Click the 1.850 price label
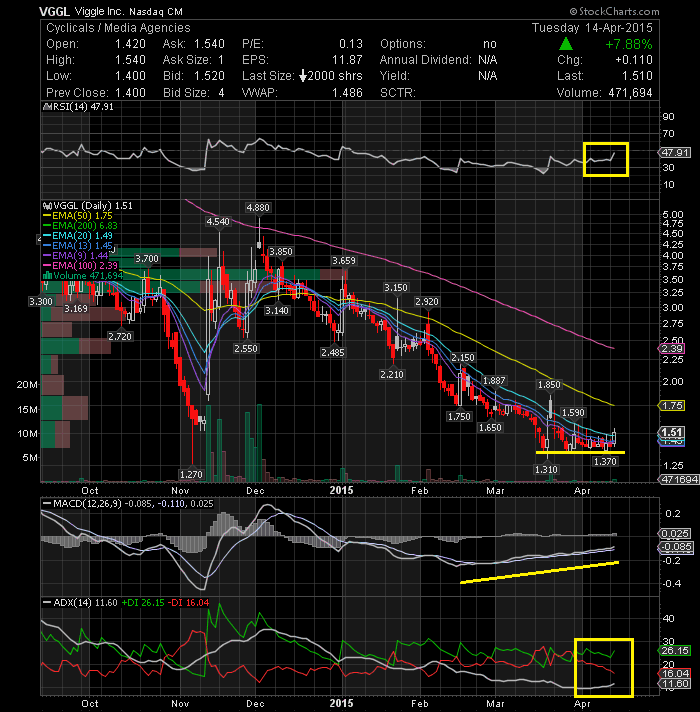Image resolution: width=700 pixels, height=712 pixels. click(549, 385)
